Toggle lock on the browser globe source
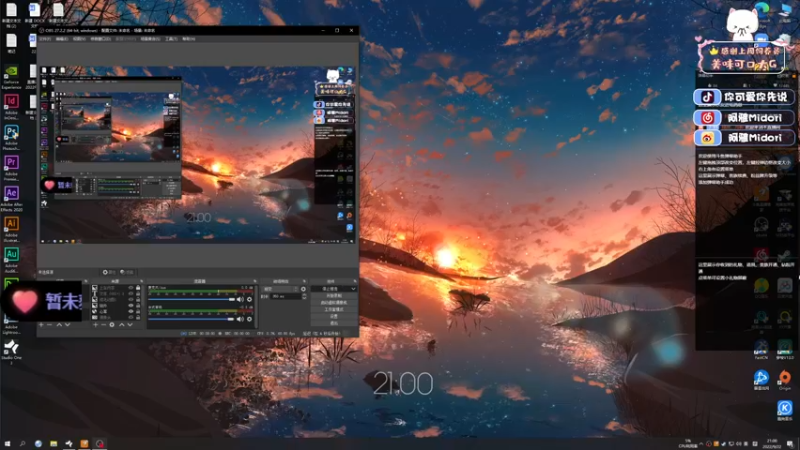800x450 pixels. click(138, 311)
